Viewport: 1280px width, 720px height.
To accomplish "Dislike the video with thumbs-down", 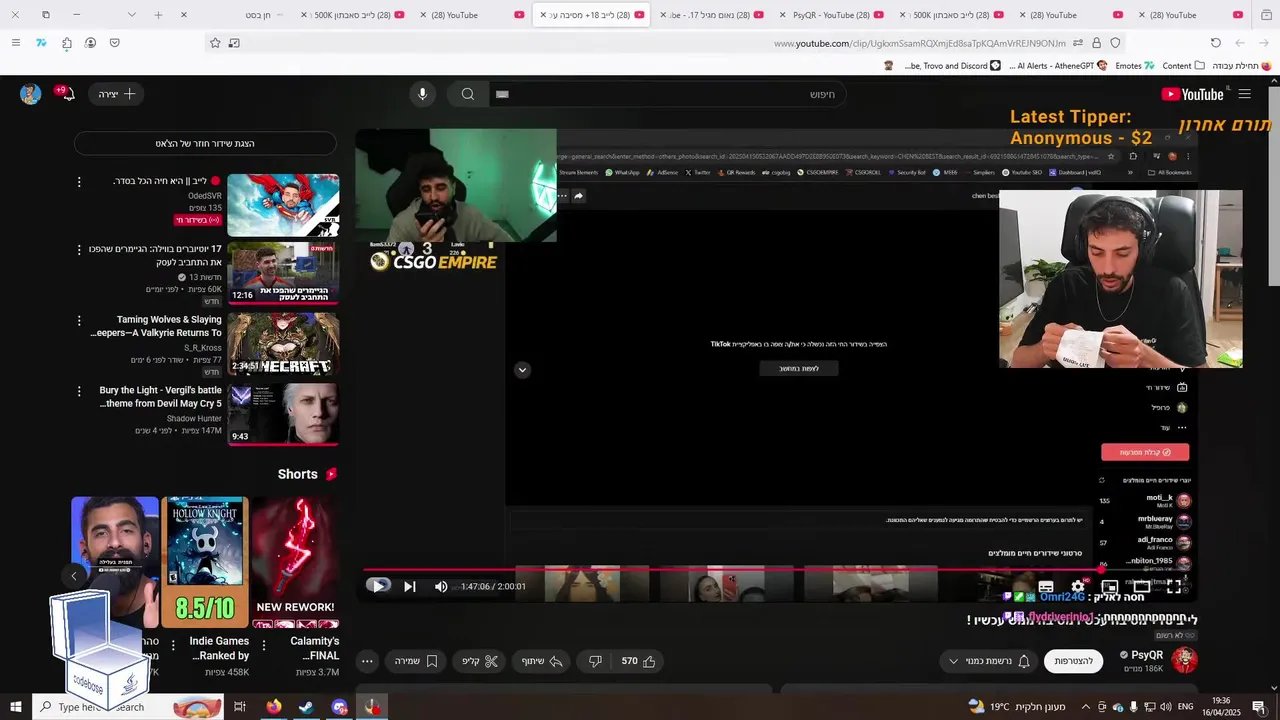I will 596,661.
